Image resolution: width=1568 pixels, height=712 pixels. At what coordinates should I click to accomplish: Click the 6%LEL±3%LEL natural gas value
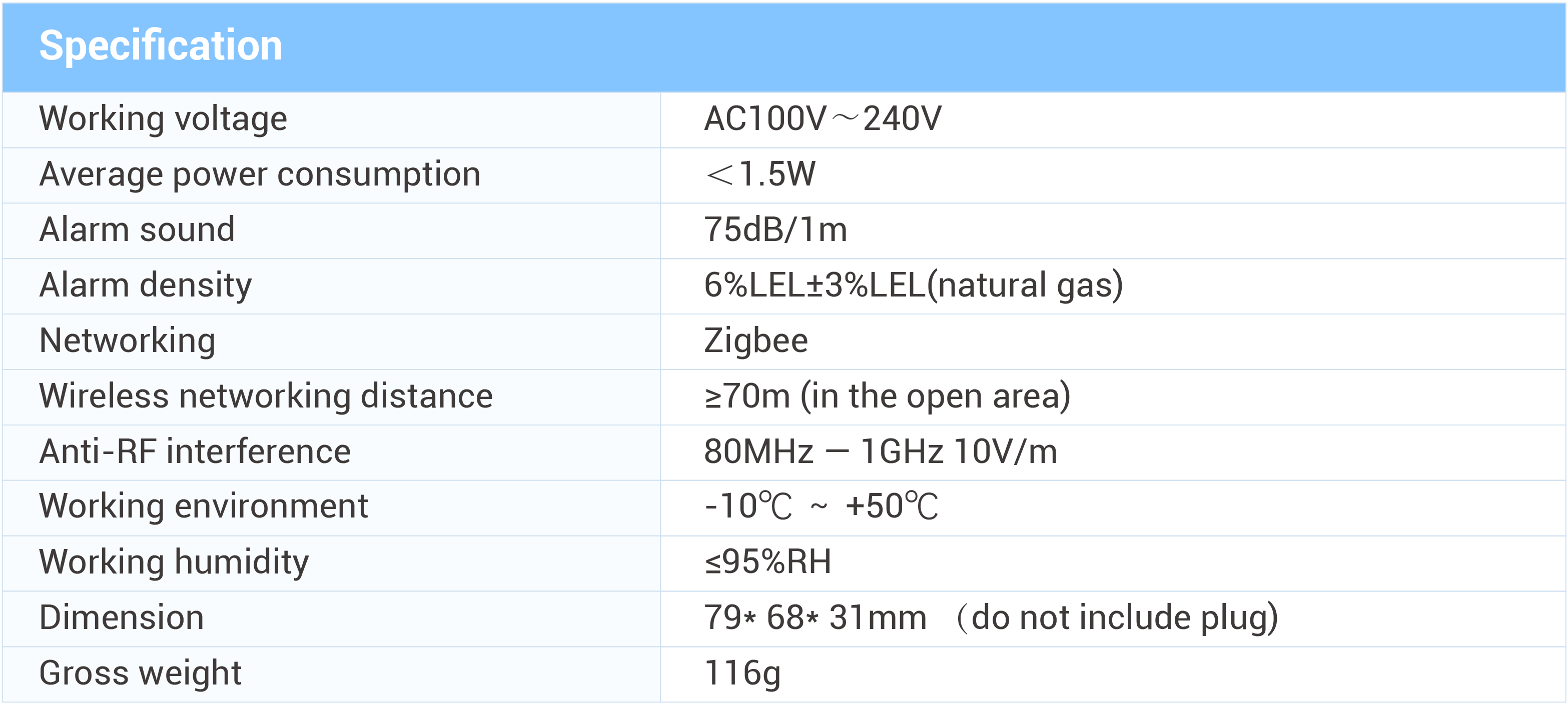914,285
